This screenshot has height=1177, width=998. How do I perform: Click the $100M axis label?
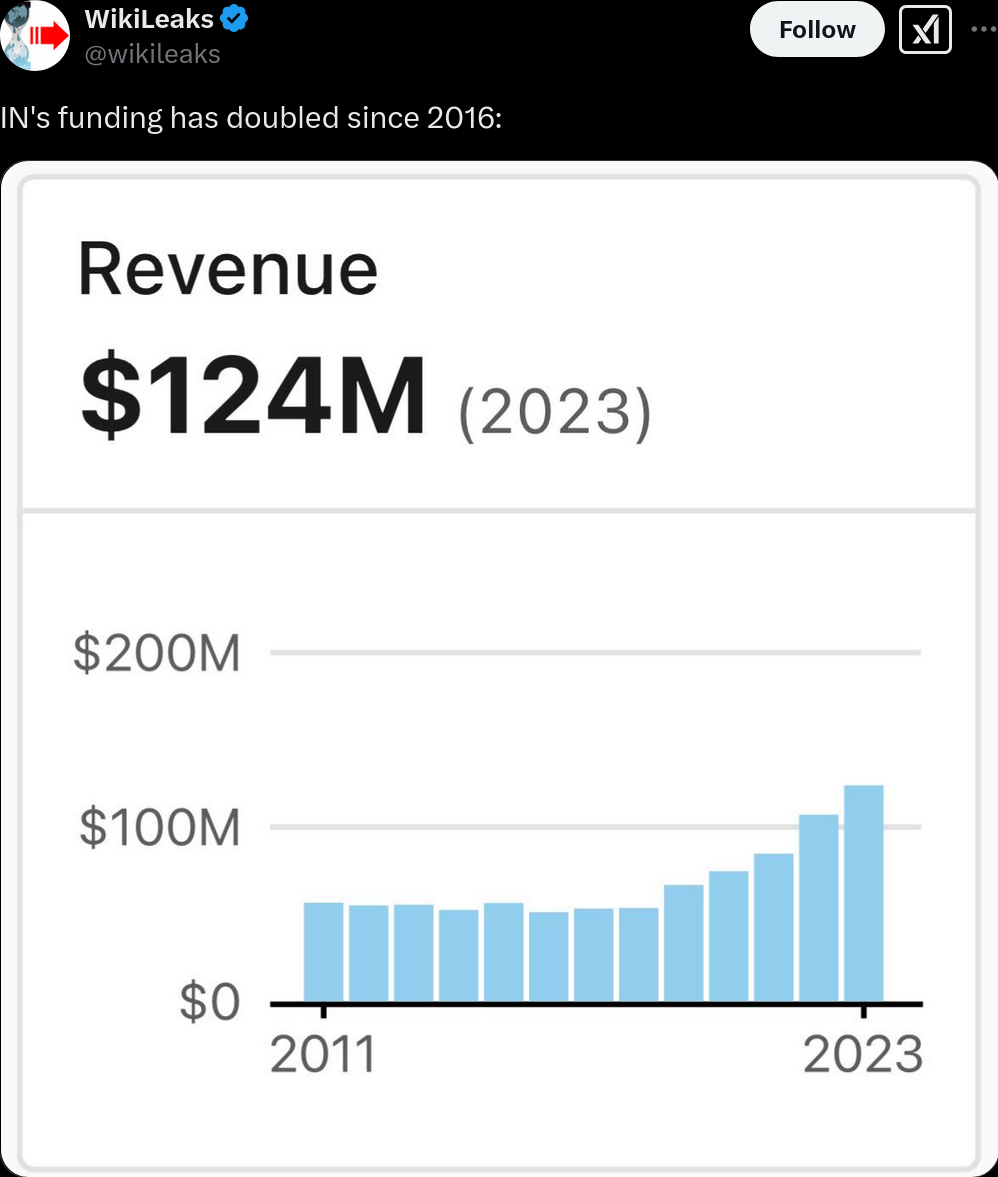(160, 827)
